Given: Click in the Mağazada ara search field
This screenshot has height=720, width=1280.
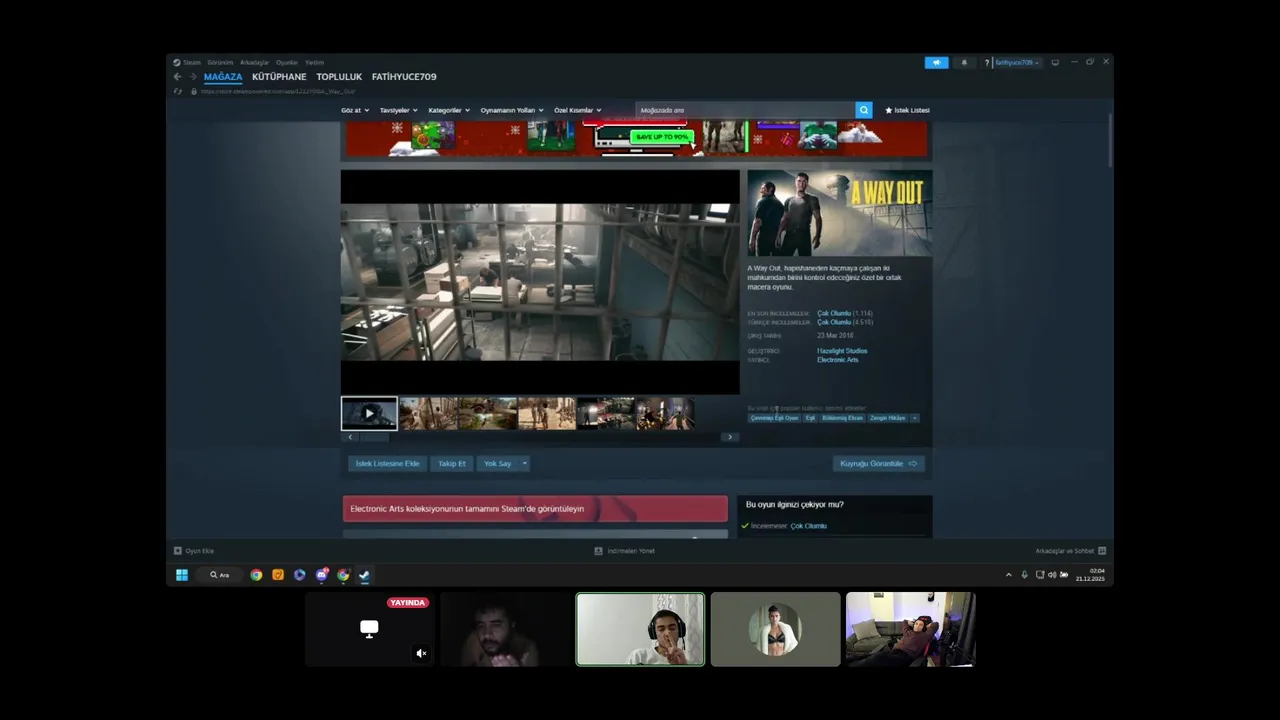Looking at the screenshot, I should click(746, 110).
